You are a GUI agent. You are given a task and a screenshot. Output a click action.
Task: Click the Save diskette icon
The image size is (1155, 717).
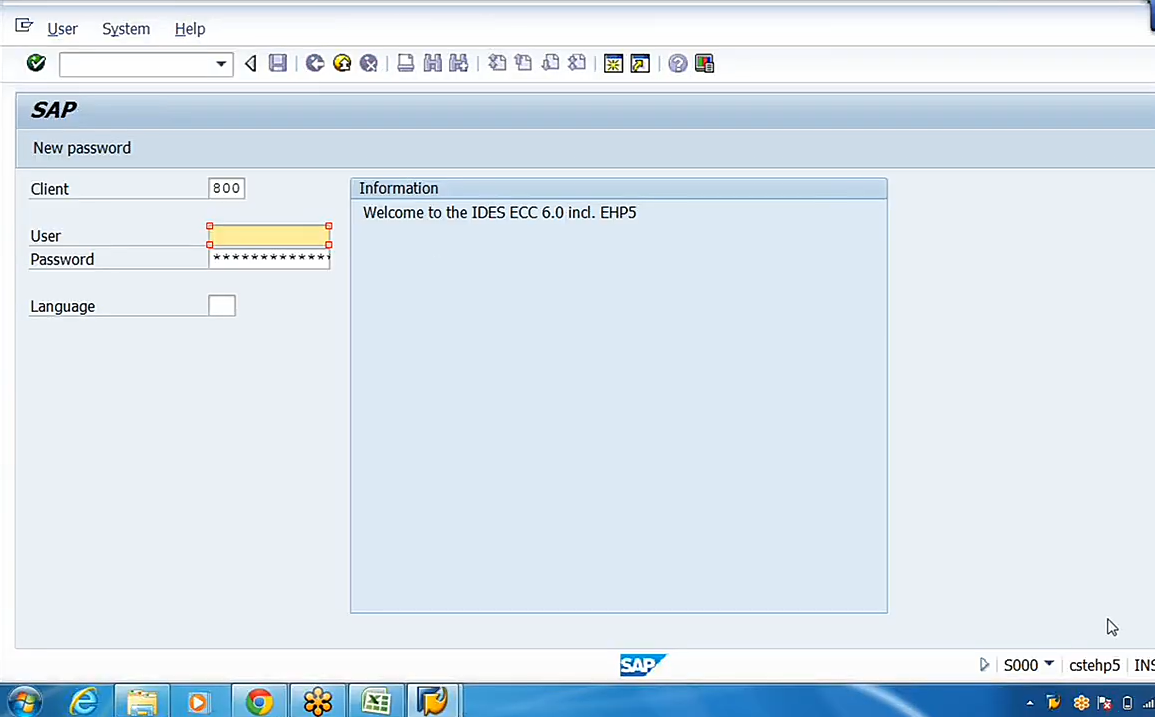(x=278, y=63)
